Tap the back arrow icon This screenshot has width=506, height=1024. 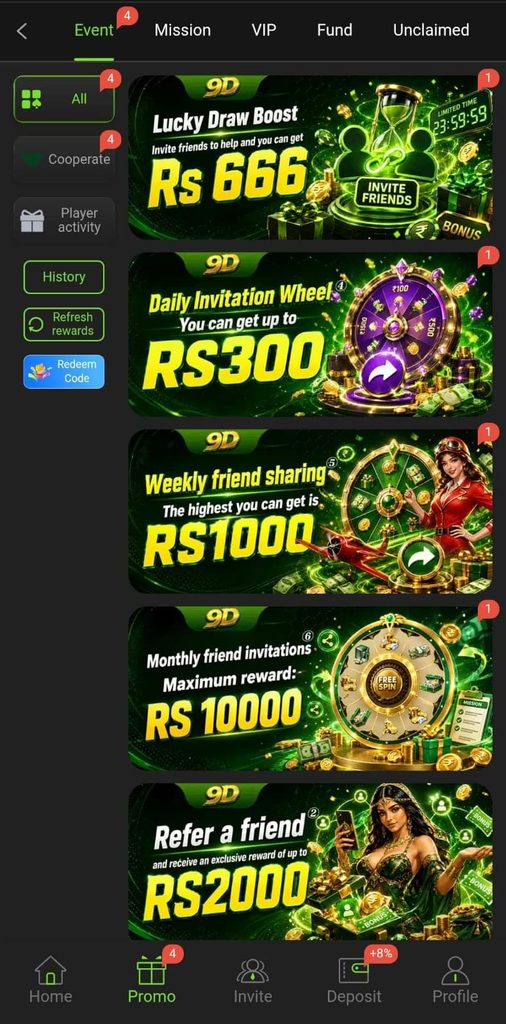pyautogui.click(x=22, y=31)
